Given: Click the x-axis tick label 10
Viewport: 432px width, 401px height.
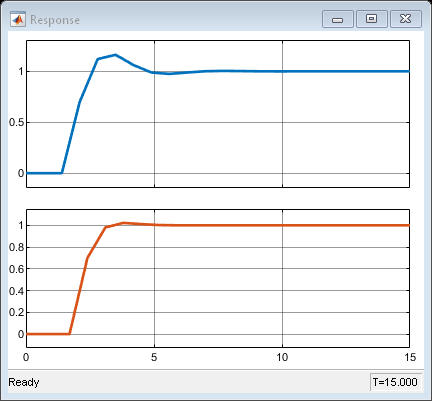Looking at the screenshot, I should 282,357.
